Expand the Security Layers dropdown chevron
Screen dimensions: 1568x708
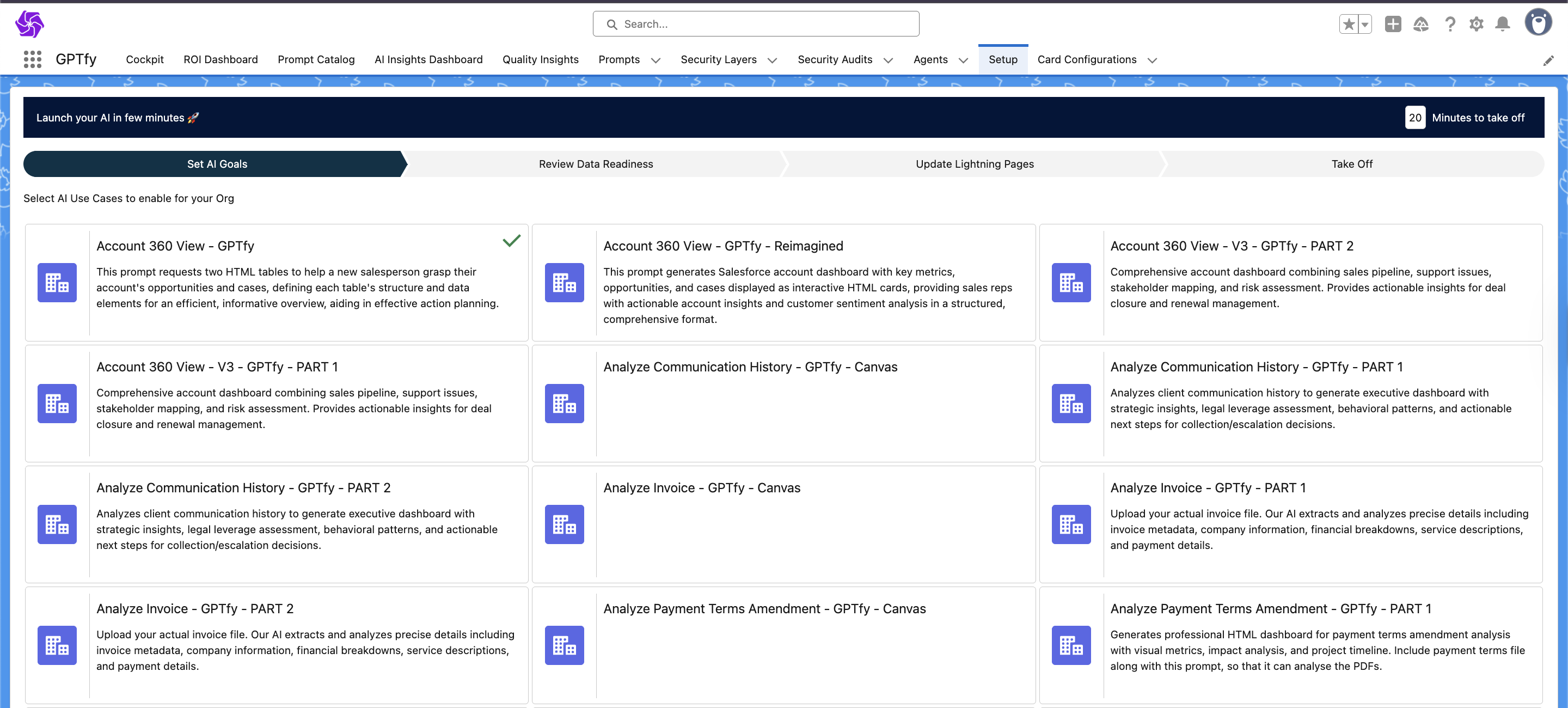point(772,60)
